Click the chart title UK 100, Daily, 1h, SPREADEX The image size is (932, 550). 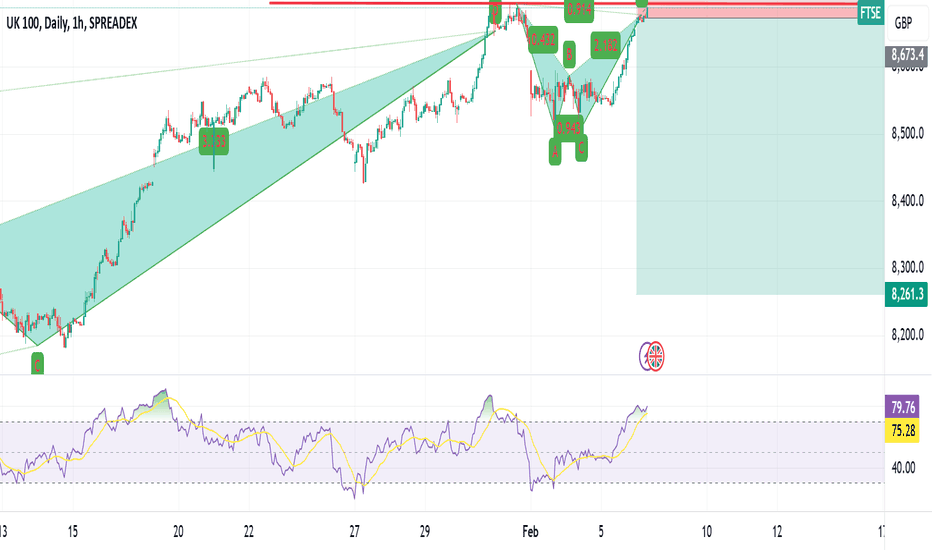71,23
